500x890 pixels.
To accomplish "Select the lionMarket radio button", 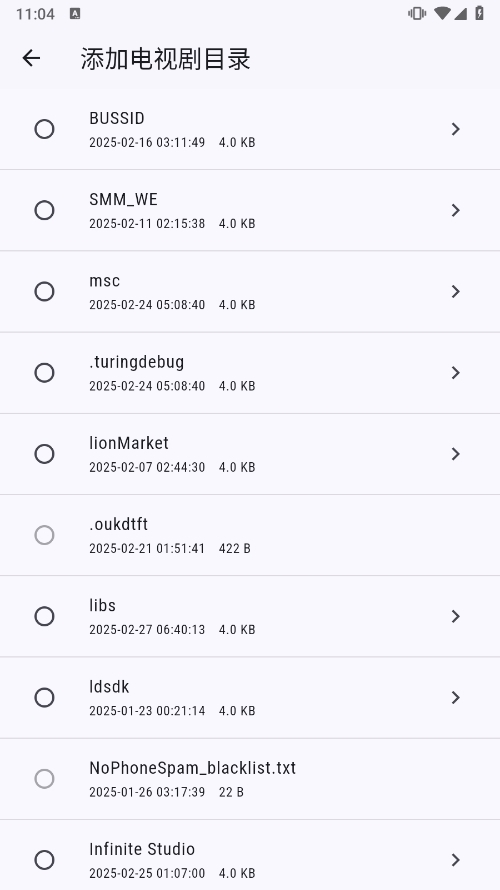I will click(x=44, y=454).
